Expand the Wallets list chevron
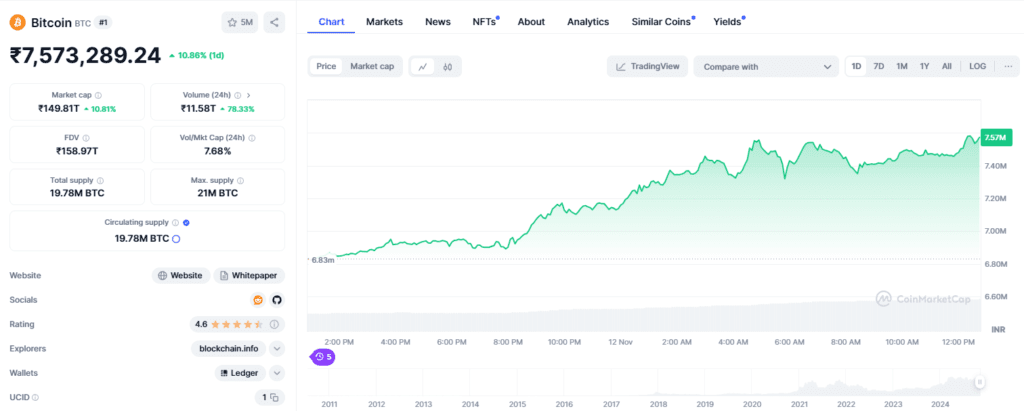 point(277,373)
